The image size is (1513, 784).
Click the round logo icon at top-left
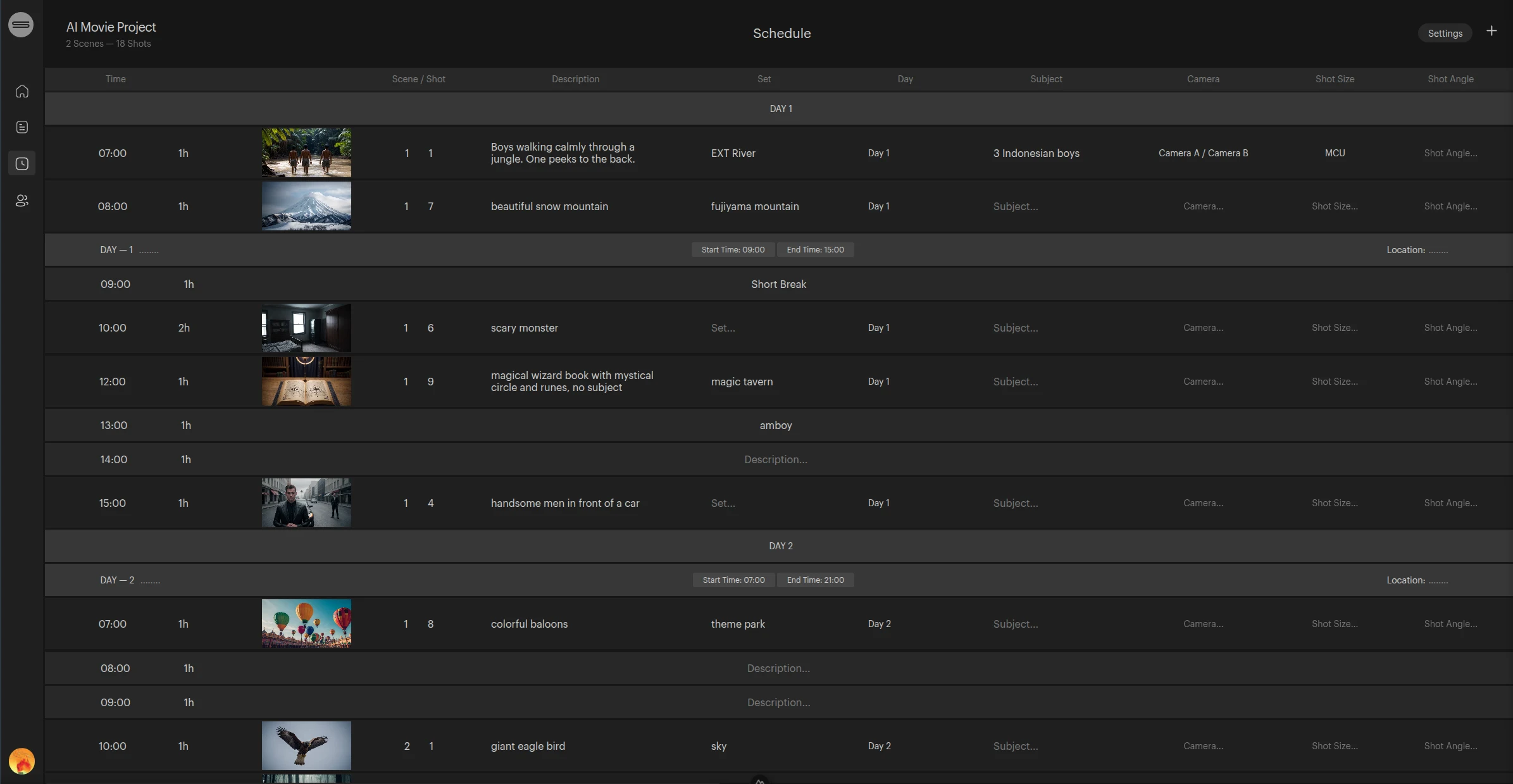pyautogui.click(x=21, y=25)
